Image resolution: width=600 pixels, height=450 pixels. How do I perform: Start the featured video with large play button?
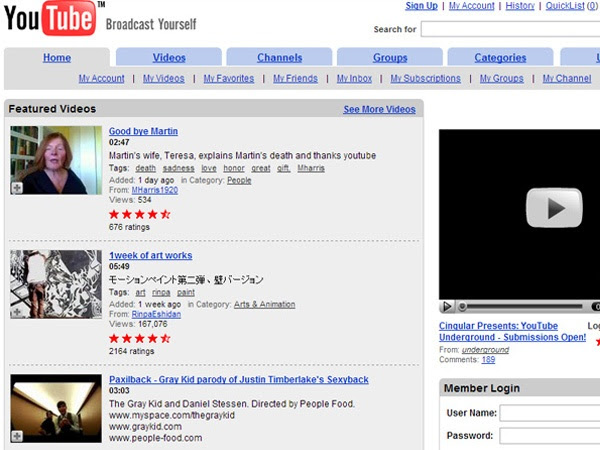click(554, 208)
